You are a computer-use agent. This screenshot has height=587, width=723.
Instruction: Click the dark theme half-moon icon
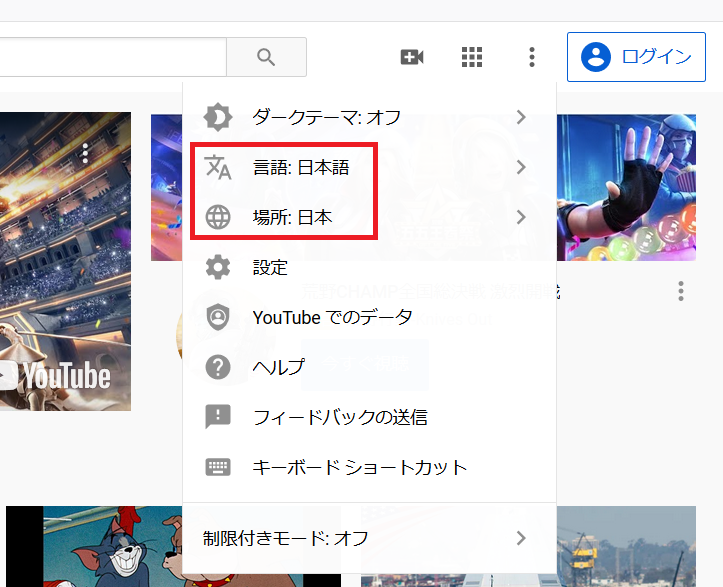[218, 117]
